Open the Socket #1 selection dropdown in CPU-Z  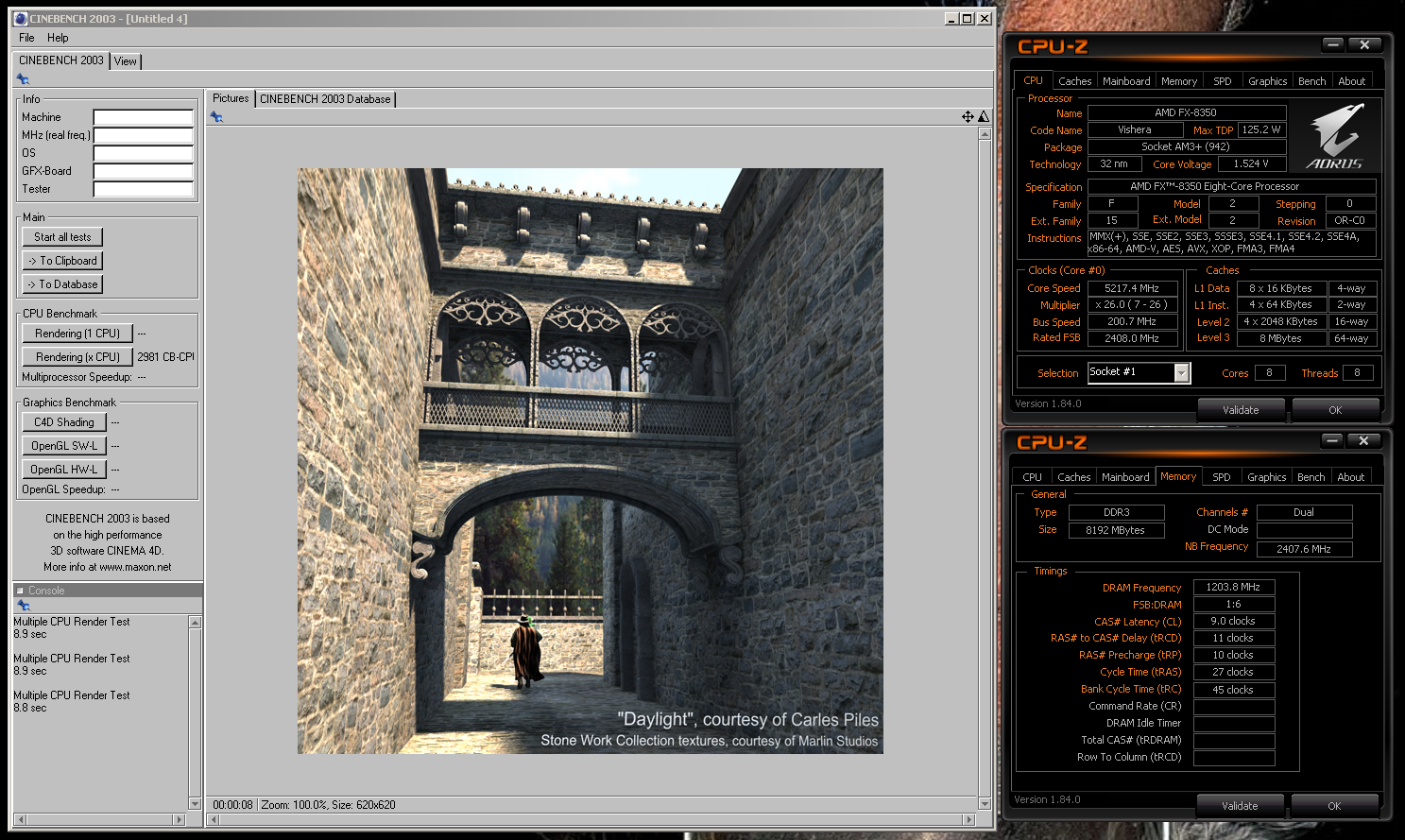click(1181, 373)
